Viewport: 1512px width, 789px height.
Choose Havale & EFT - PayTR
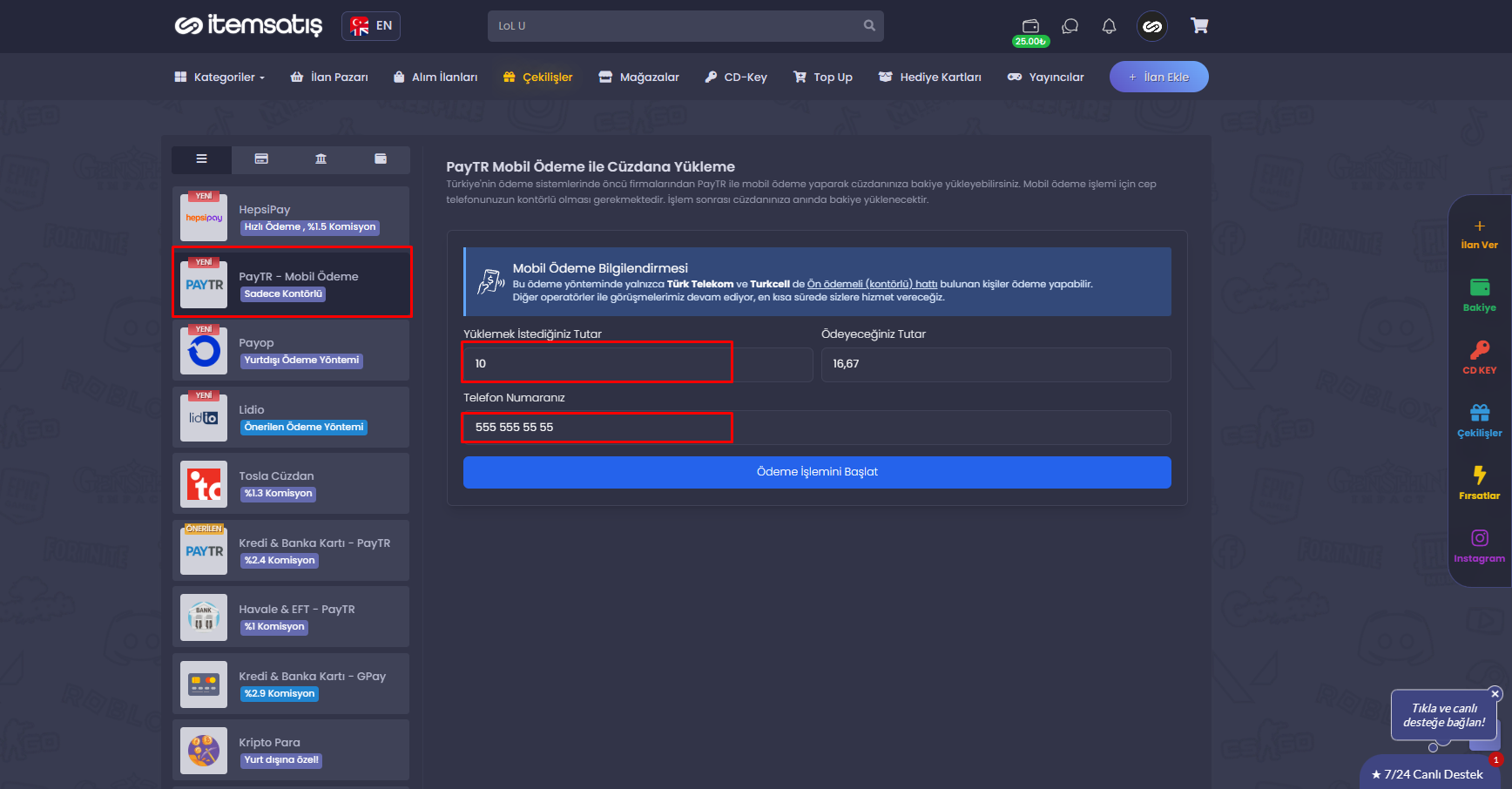291,617
